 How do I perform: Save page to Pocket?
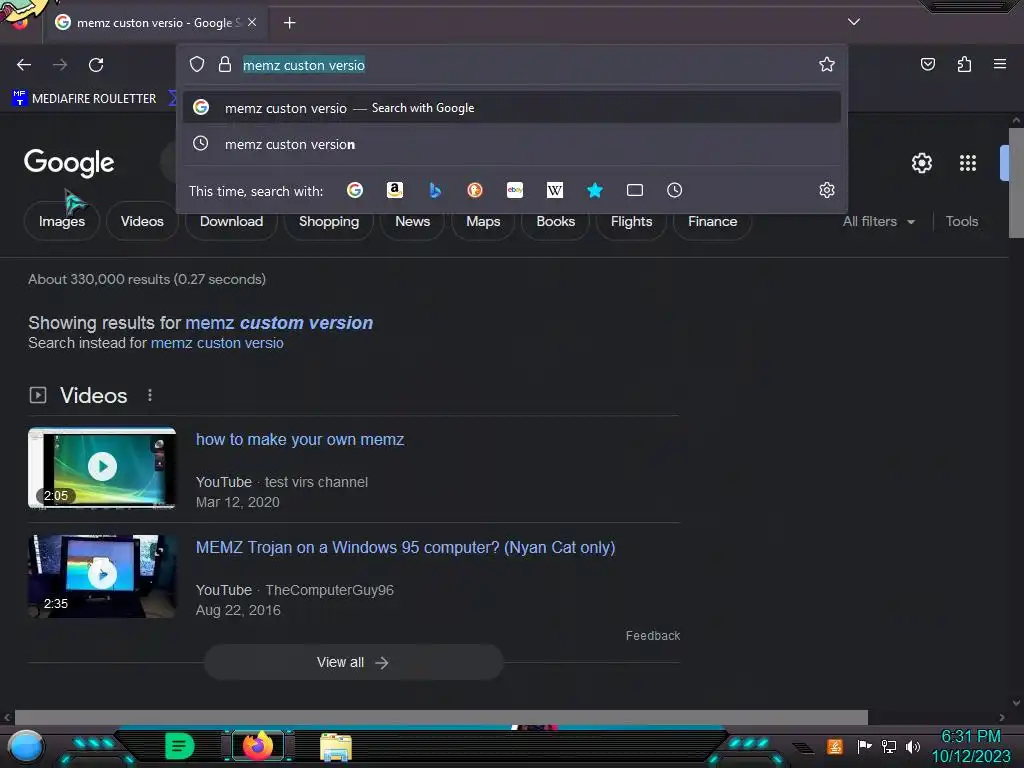click(x=927, y=64)
